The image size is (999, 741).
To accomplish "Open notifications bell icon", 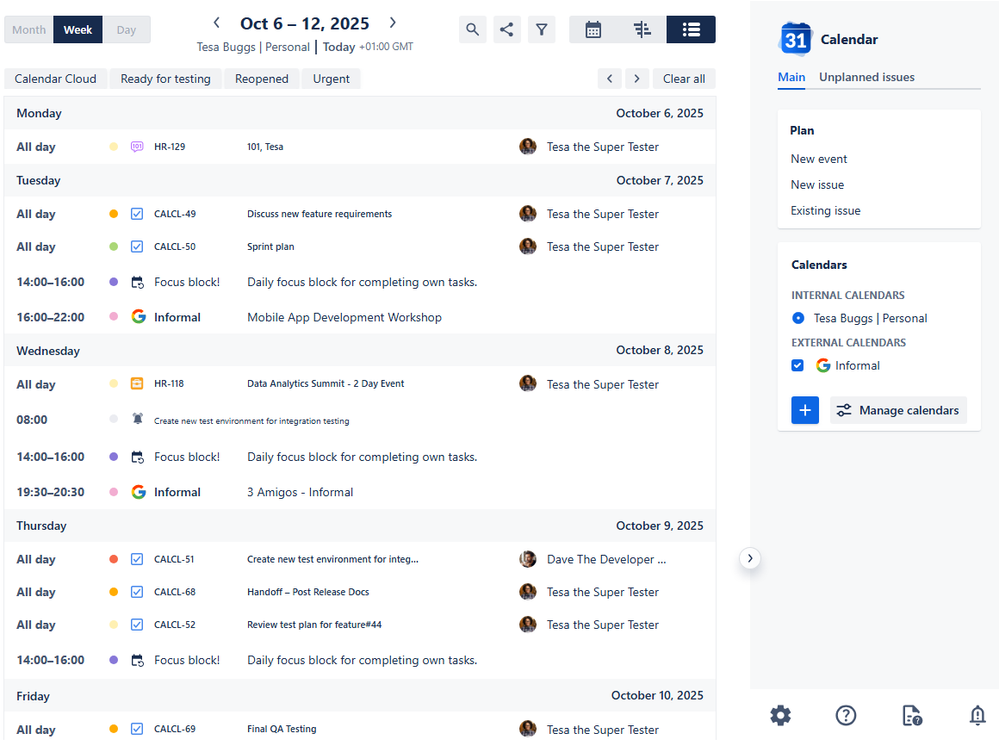I will click(977, 716).
